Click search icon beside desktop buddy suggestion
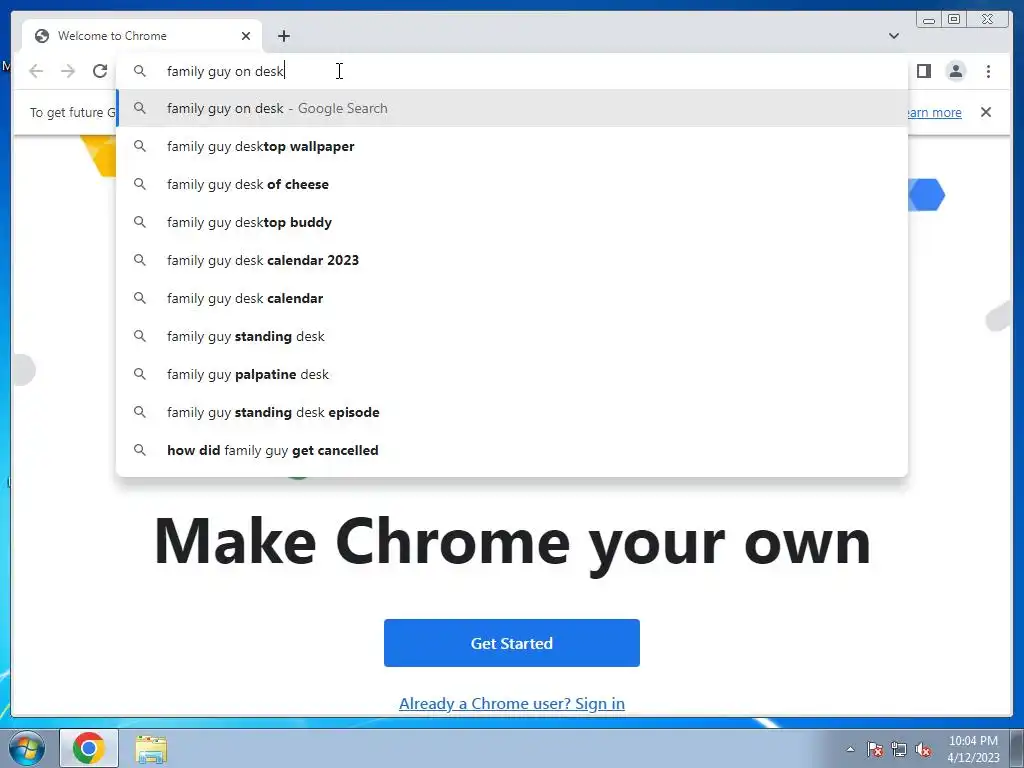The image size is (1024, 768). click(x=140, y=222)
